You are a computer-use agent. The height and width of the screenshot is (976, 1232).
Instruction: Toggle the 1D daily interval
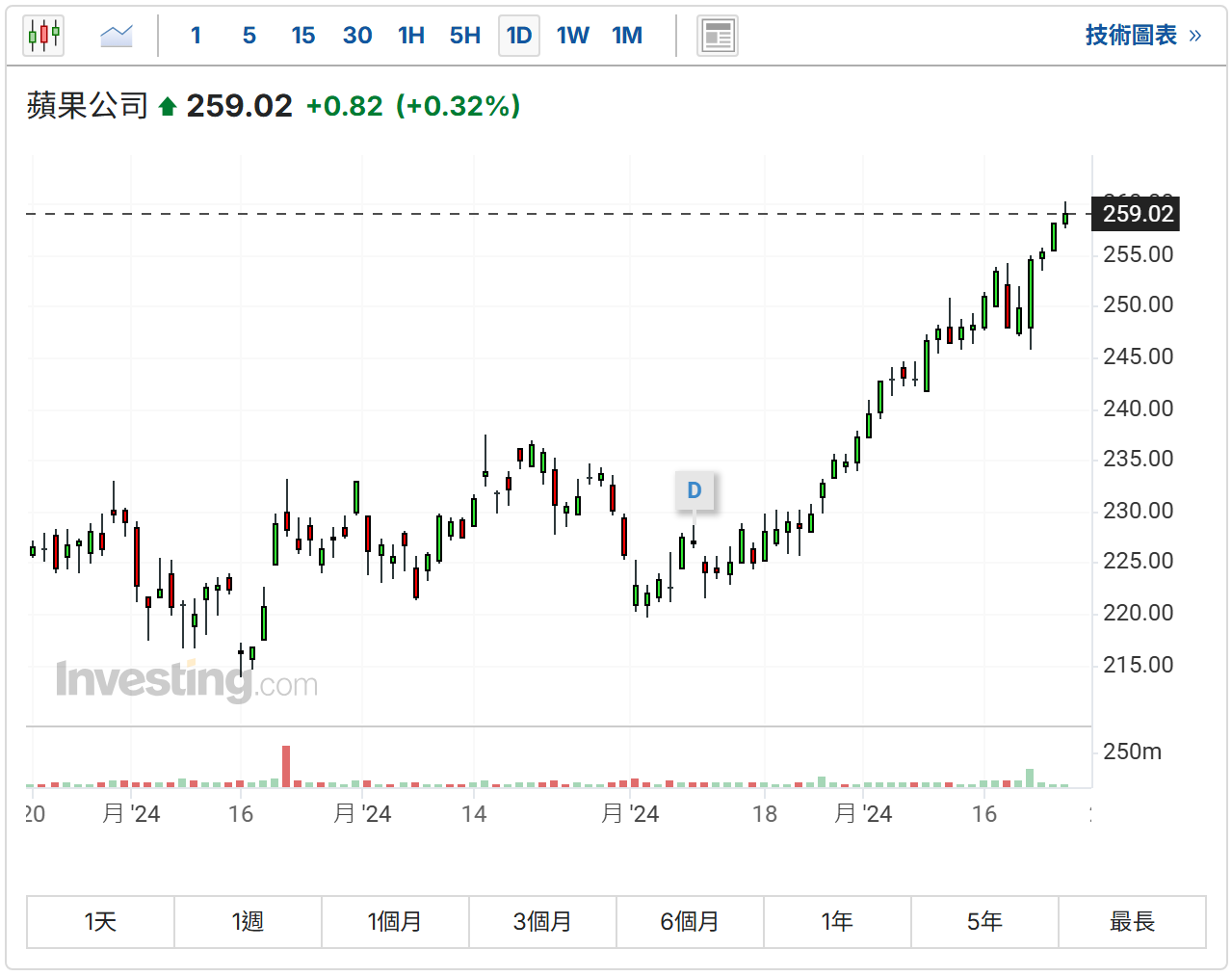click(x=518, y=36)
